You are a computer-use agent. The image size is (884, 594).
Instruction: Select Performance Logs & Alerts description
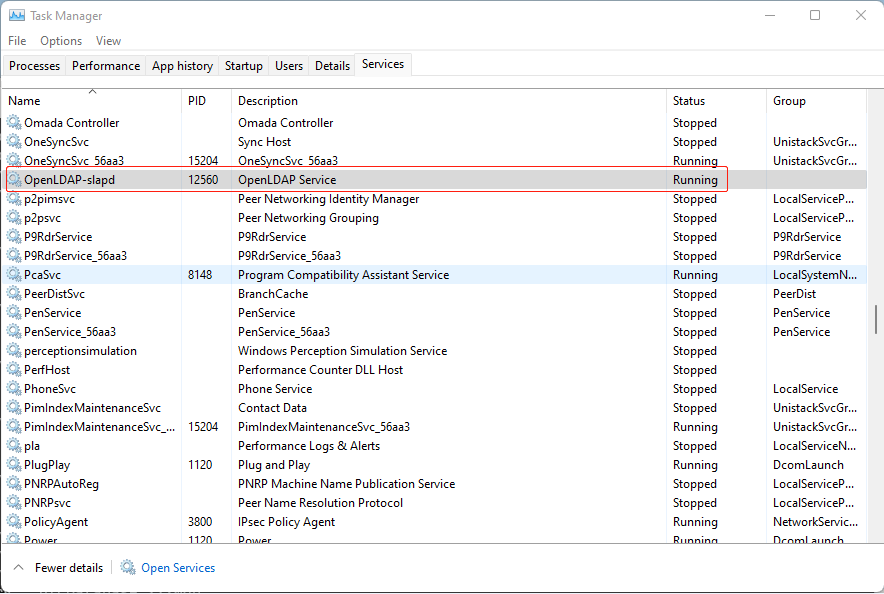click(309, 446)
